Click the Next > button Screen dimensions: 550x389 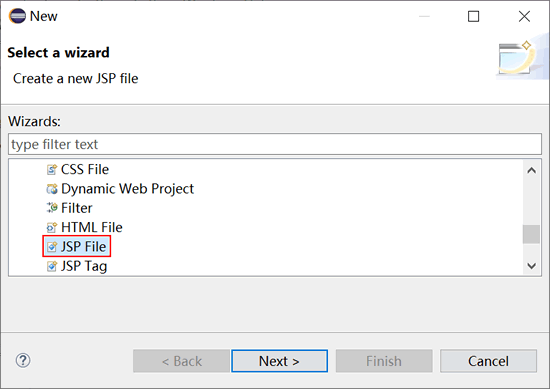pos(280,361)
